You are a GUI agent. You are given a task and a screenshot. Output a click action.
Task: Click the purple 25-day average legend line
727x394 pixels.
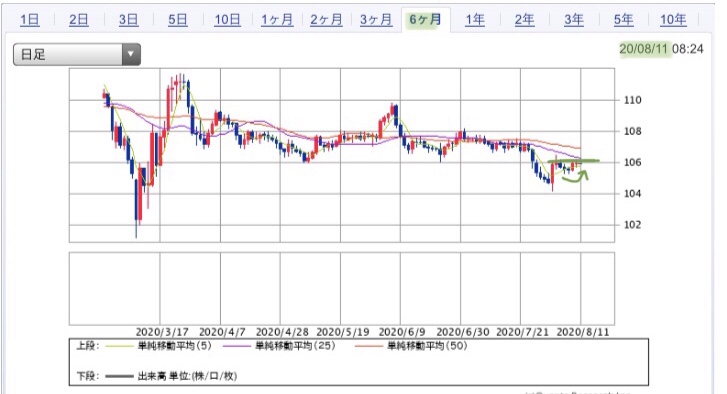click(236, 346)
